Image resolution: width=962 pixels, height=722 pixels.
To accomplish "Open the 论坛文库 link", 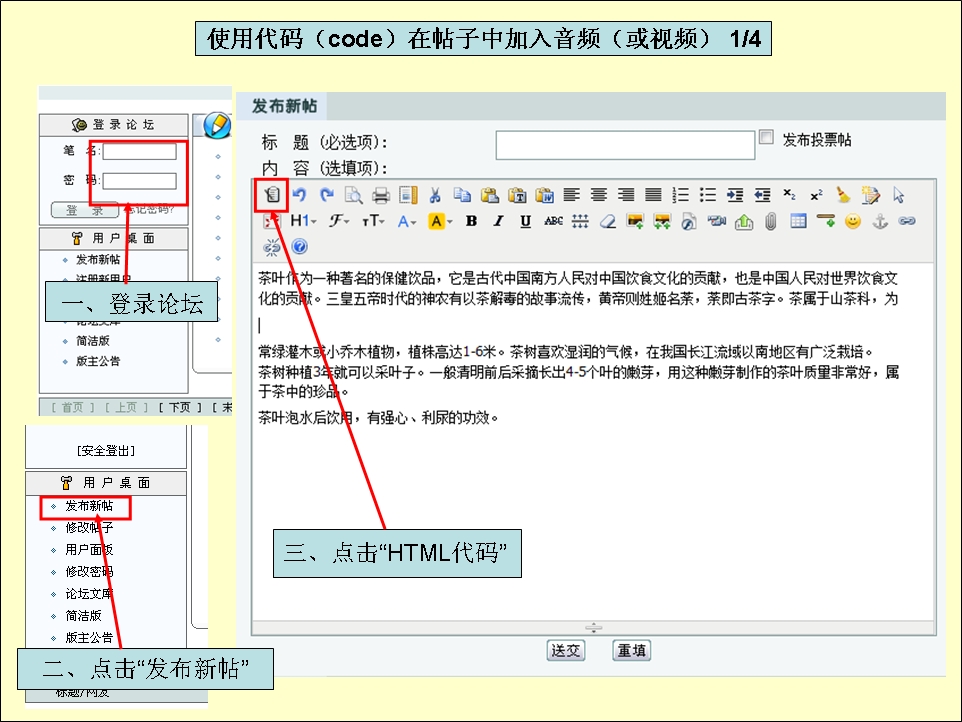I will click(90, 594).
